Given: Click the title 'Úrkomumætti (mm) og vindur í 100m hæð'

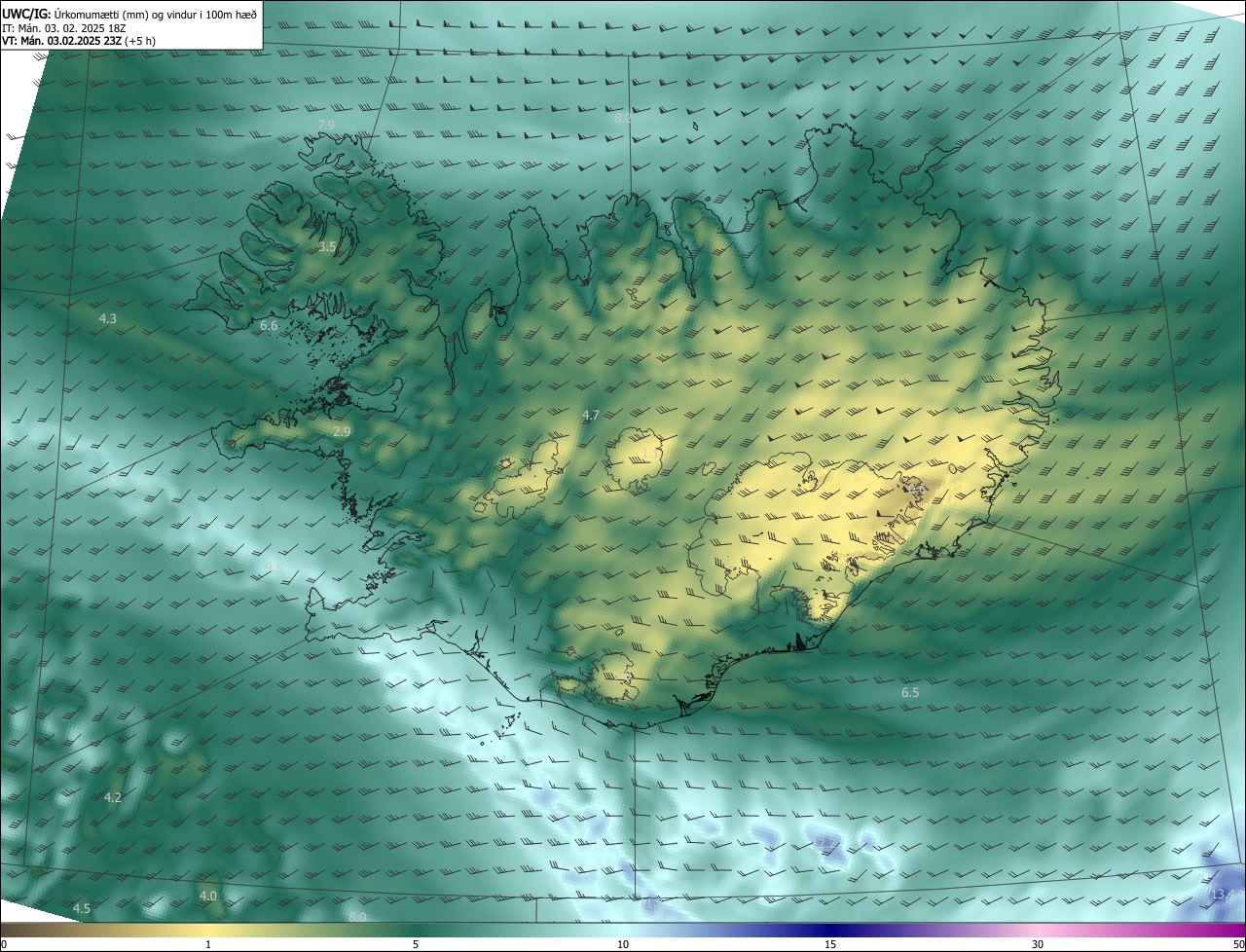Looking at the screenshot, I should point(156,14).
